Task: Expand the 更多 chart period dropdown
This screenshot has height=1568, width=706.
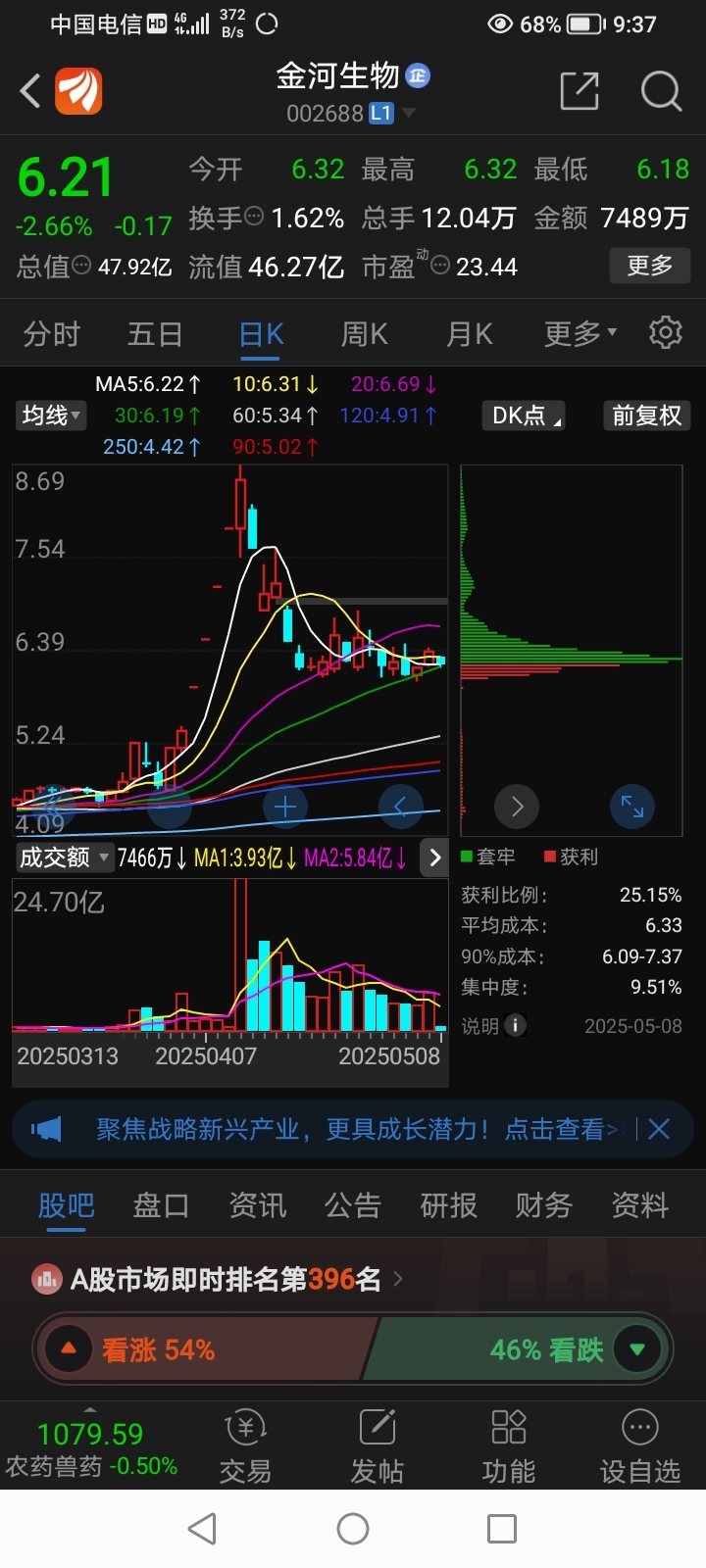Action: tap(580, 334)
